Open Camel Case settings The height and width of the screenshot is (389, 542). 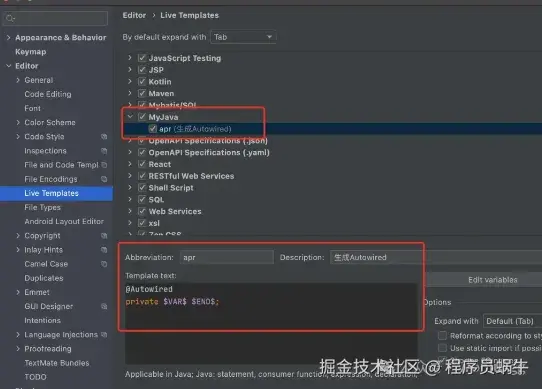[x=46, y=264]
